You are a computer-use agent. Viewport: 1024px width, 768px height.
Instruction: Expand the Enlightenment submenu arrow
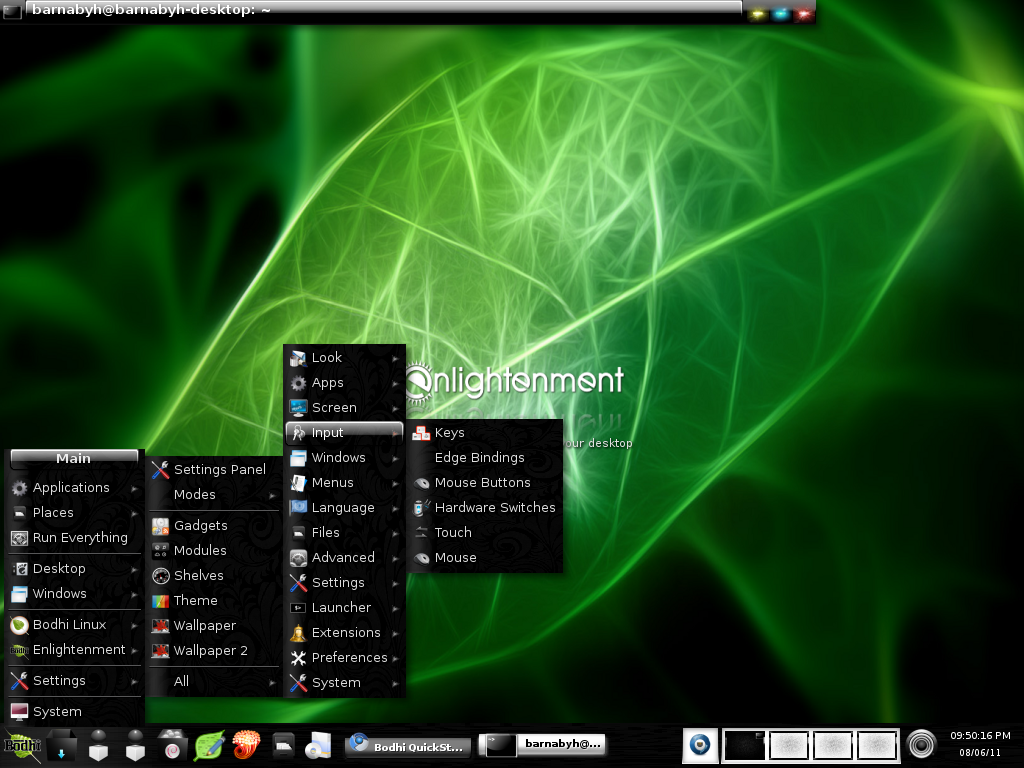tap(134, 650)
